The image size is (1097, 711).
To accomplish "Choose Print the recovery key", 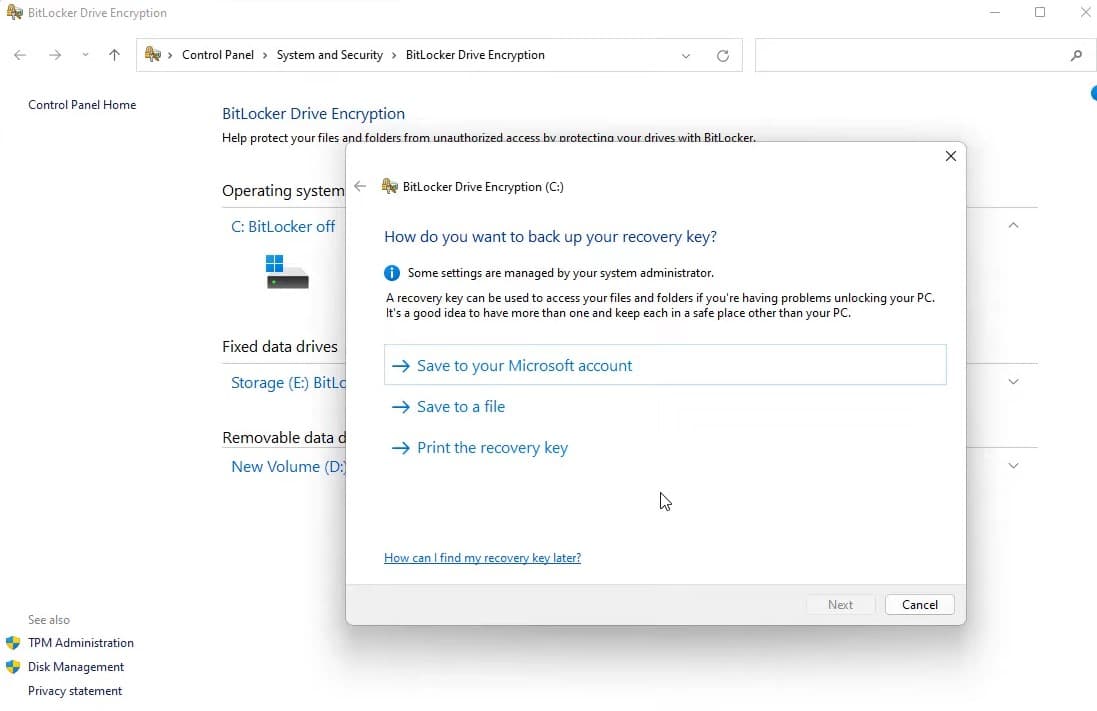I will pyautogui.click(x=492, y=448).
